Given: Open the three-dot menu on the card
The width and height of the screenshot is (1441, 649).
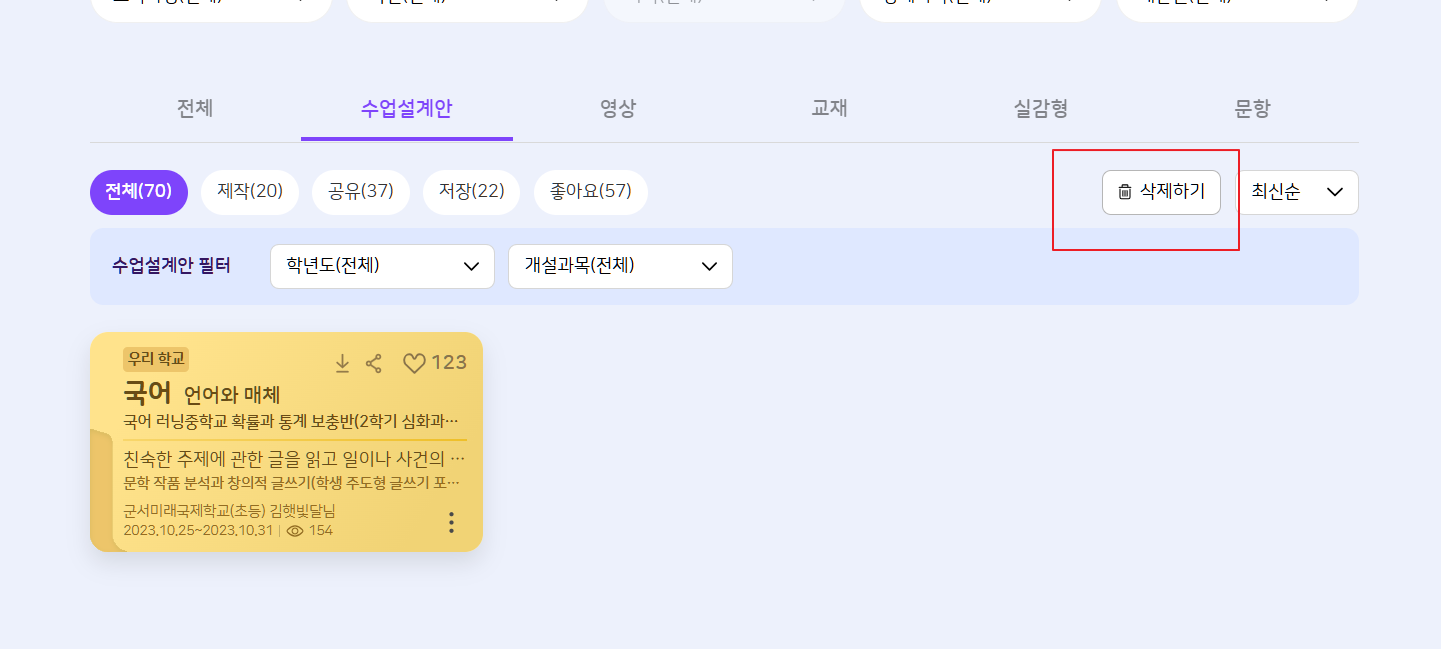Looking at the screenshot, I should click(451, 522).
